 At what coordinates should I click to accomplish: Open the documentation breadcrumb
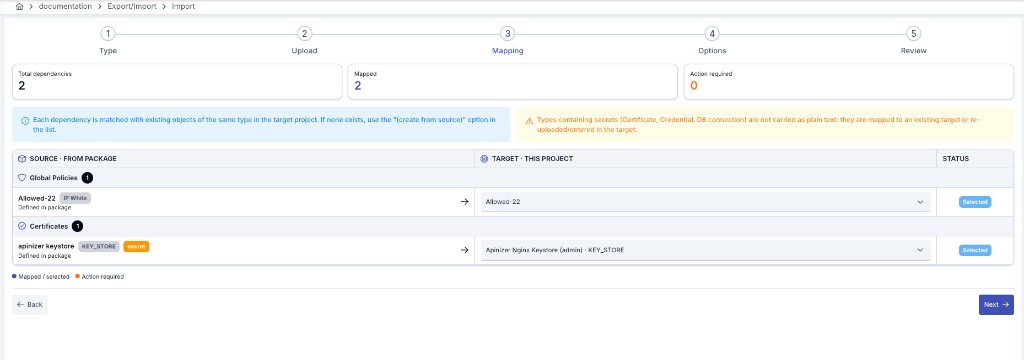(x=65, y=7)
